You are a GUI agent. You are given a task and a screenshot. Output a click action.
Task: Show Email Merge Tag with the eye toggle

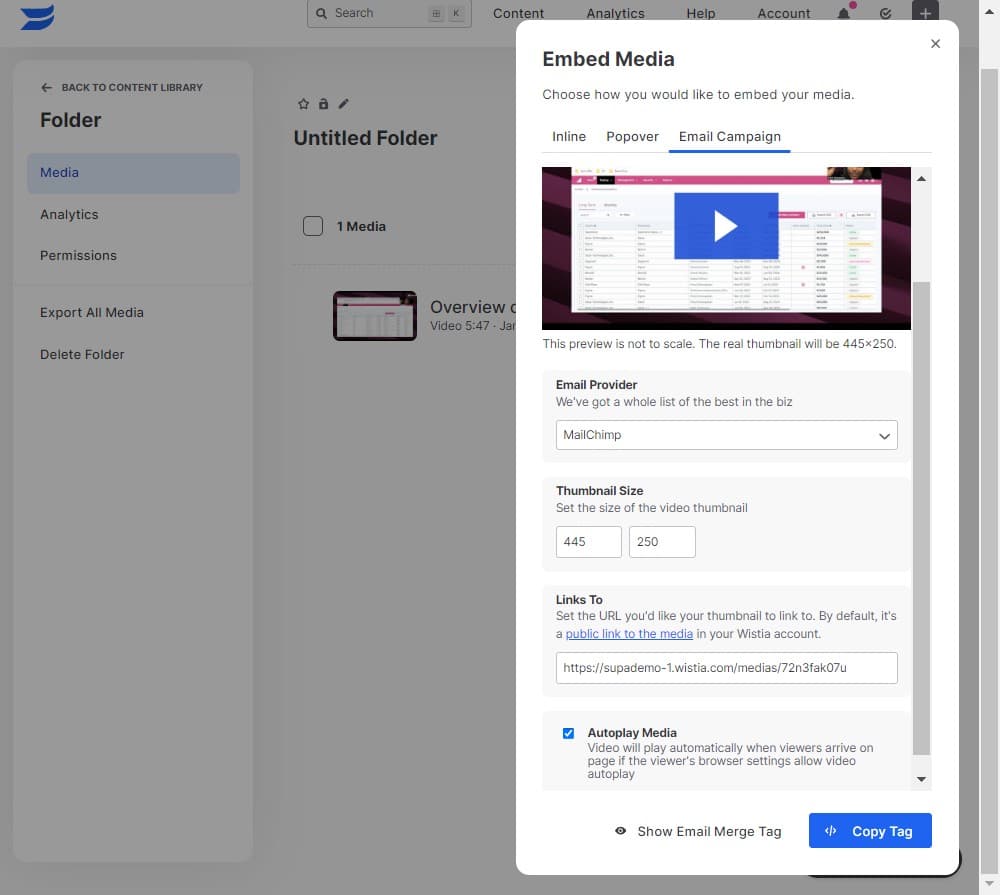(x=698, y=831)
